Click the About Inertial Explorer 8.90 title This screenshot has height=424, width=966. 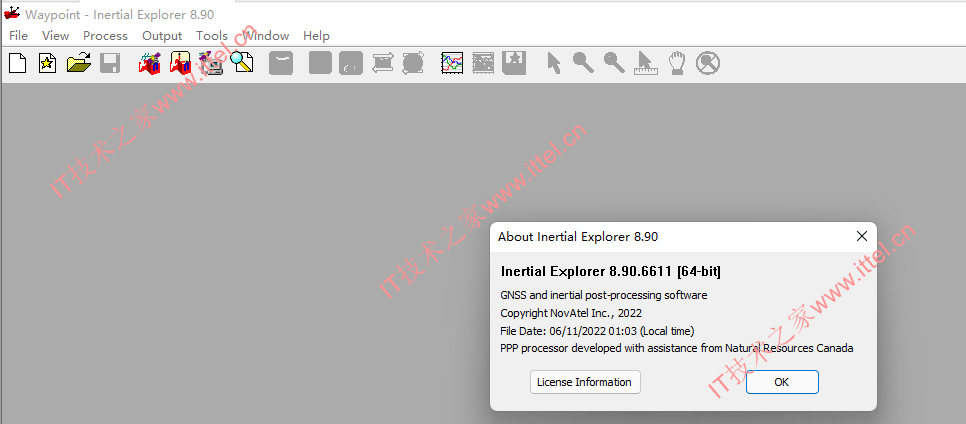tap(578, 237)
